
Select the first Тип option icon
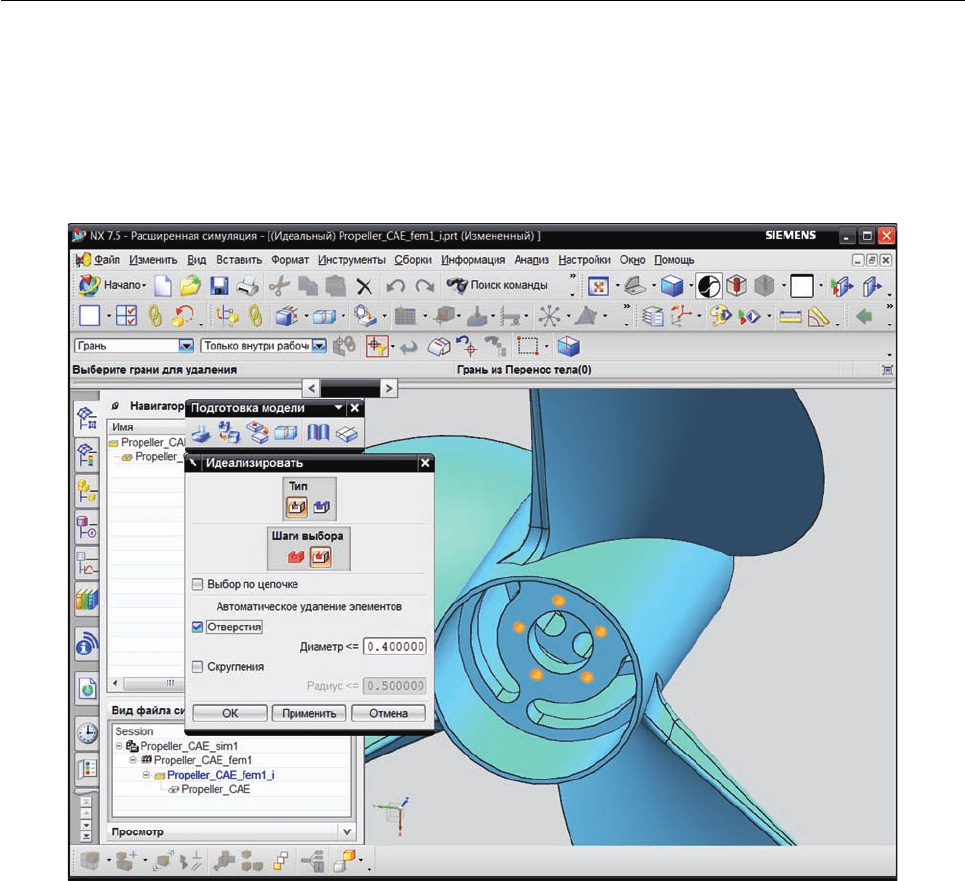pyautogui.click(x=297, y=507)
